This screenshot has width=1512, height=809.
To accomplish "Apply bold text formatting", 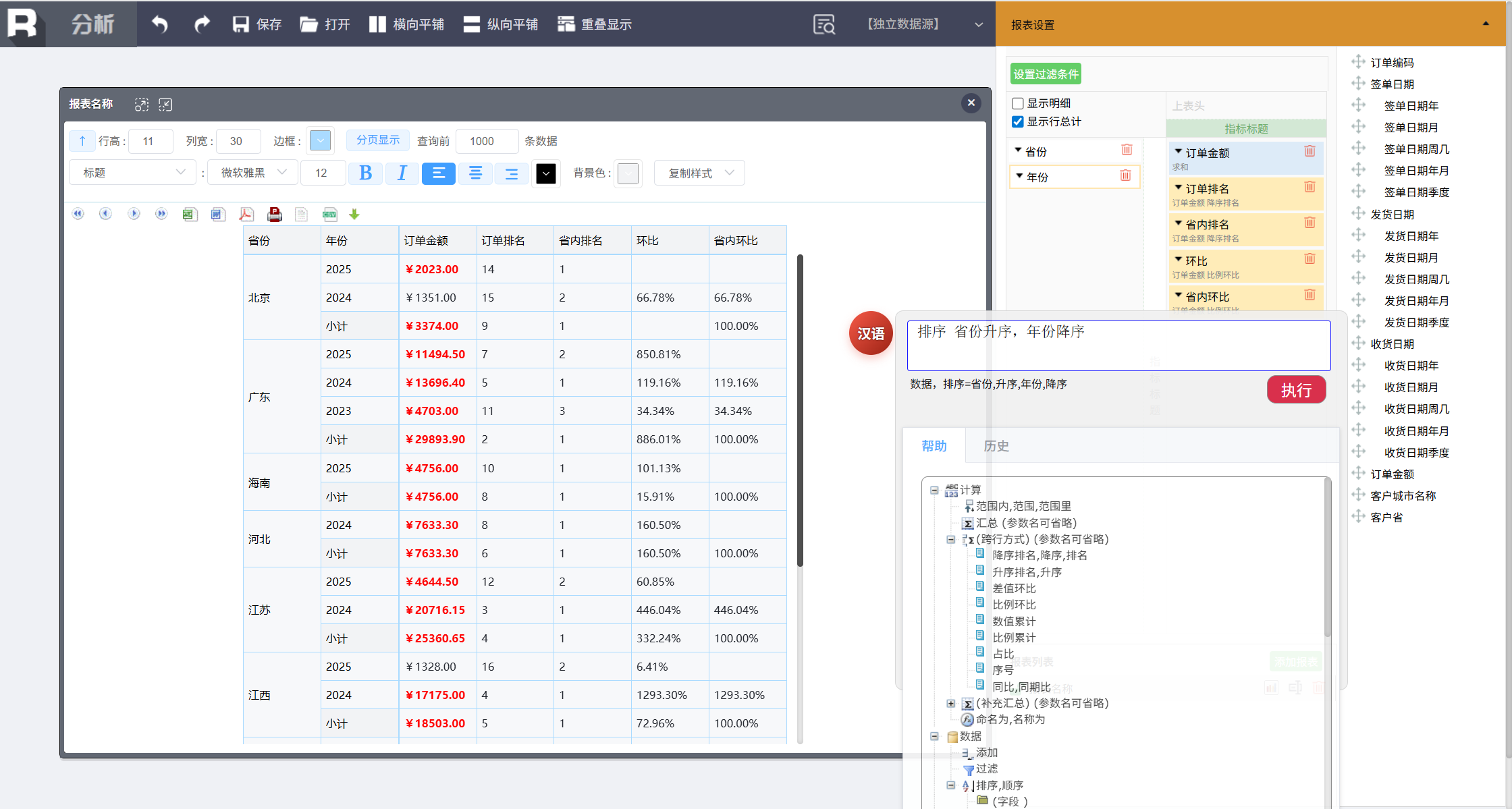I will [365, 173].
